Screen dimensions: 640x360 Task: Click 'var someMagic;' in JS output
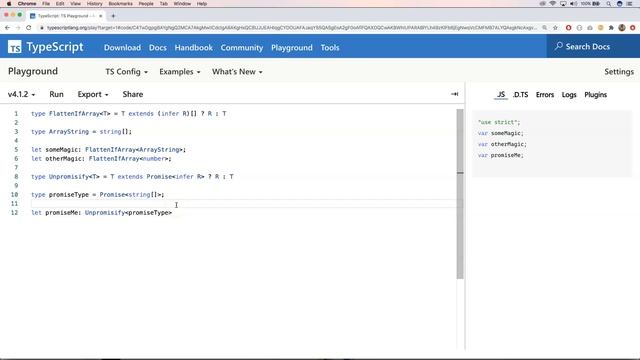pyautogui.click(x=500, y=133)
